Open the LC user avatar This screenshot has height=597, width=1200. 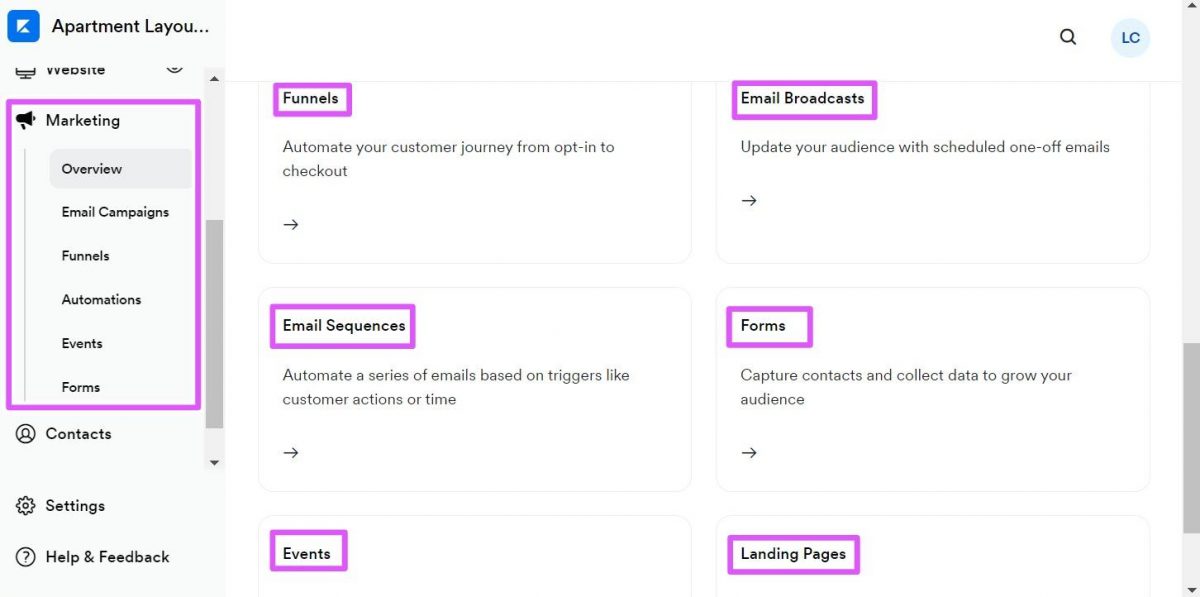[1130, 38]
